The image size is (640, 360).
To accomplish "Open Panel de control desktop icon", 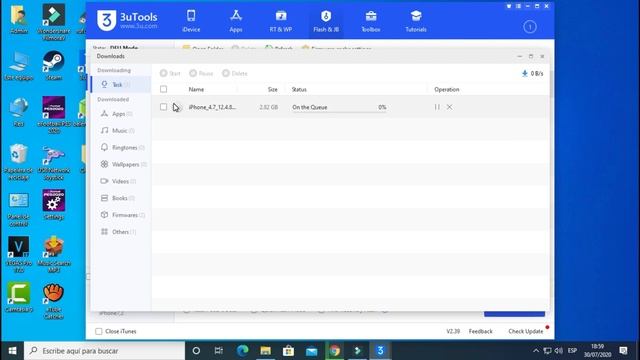I will click(18, 210).
